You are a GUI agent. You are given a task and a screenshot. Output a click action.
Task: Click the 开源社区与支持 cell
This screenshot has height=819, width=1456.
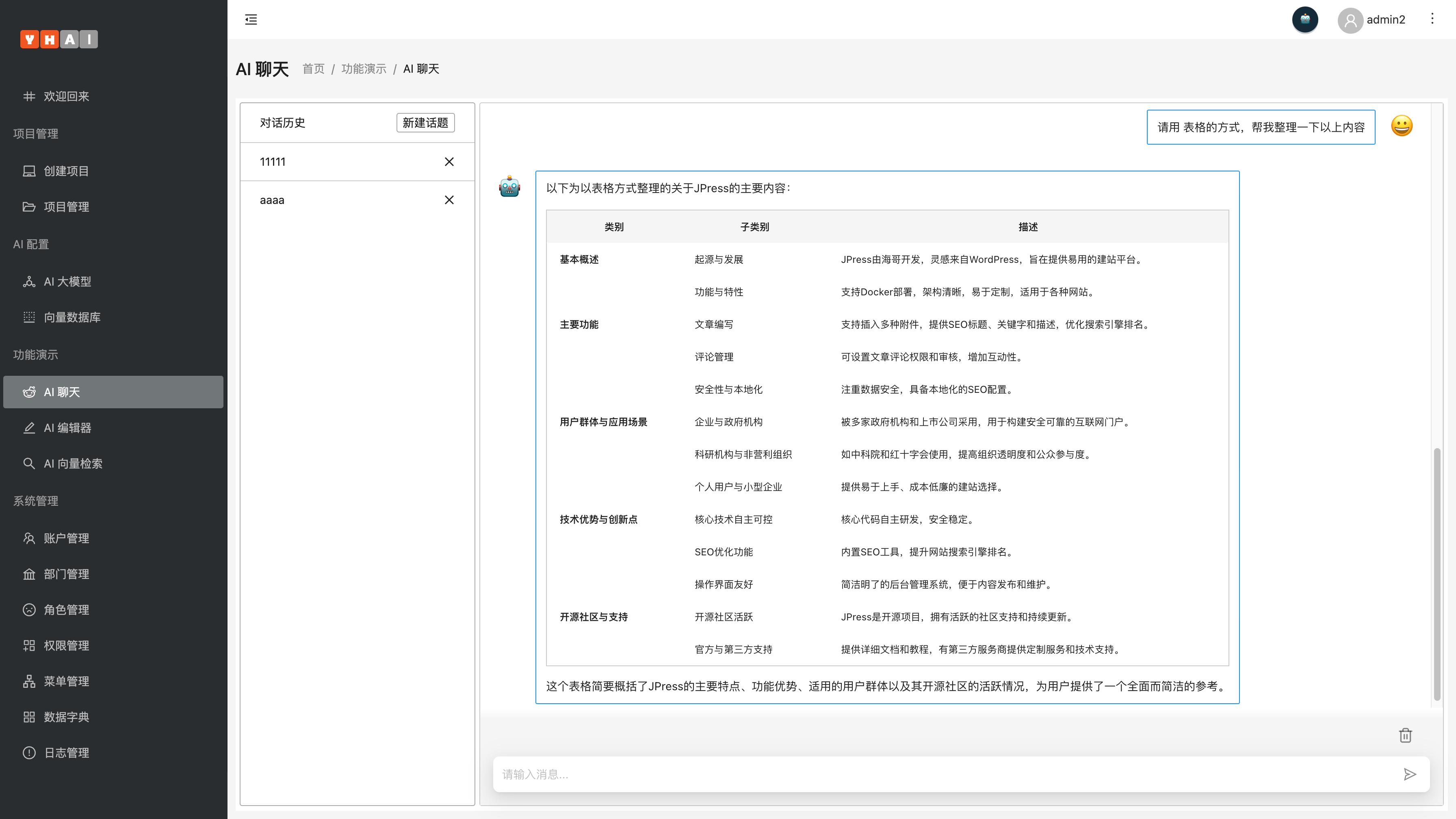(x=594, y=617)
